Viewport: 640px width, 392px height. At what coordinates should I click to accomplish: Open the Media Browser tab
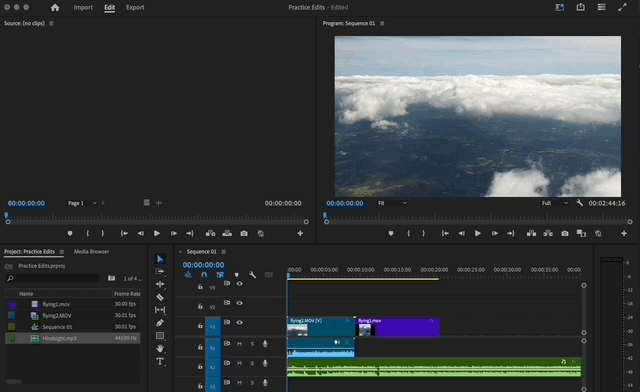91,252
